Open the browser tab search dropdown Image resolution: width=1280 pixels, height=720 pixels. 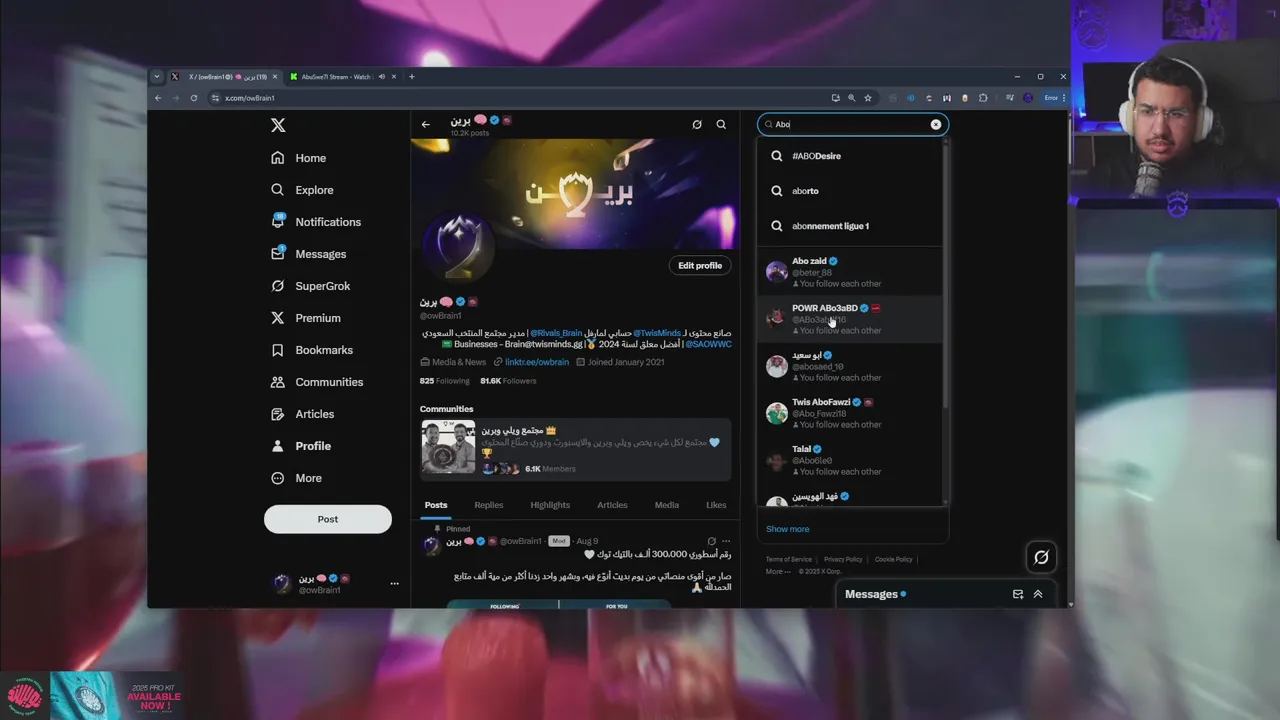click(157, 77)
